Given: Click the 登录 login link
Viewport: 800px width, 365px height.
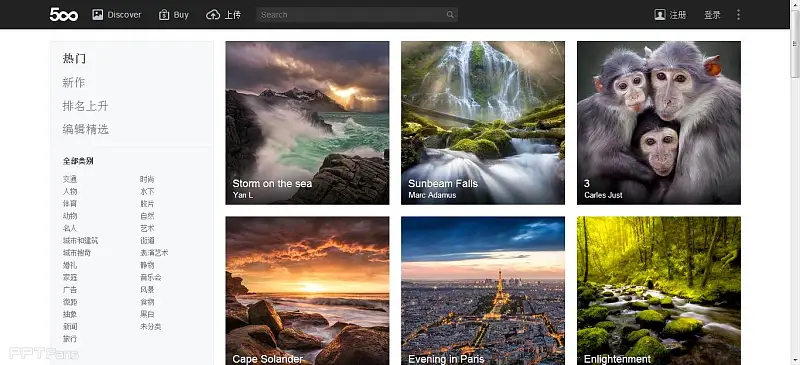Looking at the screenshot, I should point(712,15).
